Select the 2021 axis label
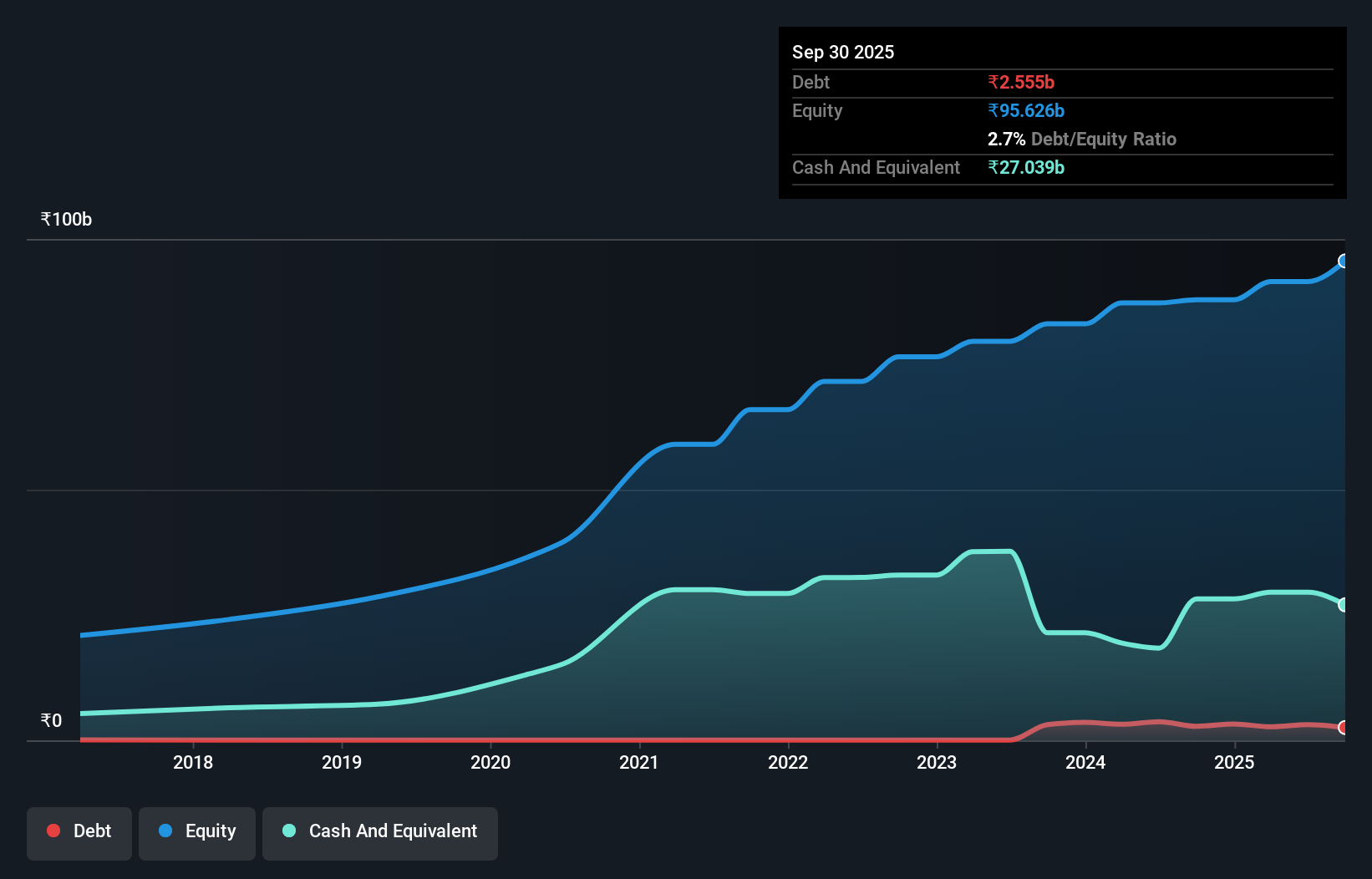Image resolution: width=1372 pixels, height=879 pixels. (639, 762)
